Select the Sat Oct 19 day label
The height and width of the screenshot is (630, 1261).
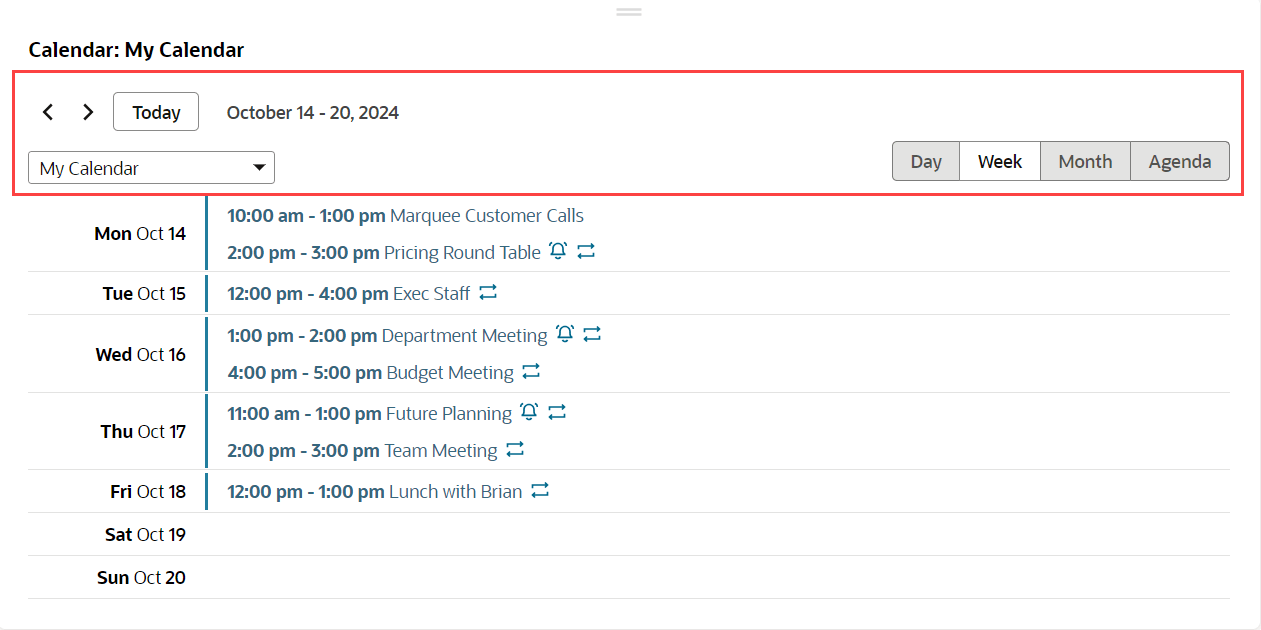coord(145,535)
